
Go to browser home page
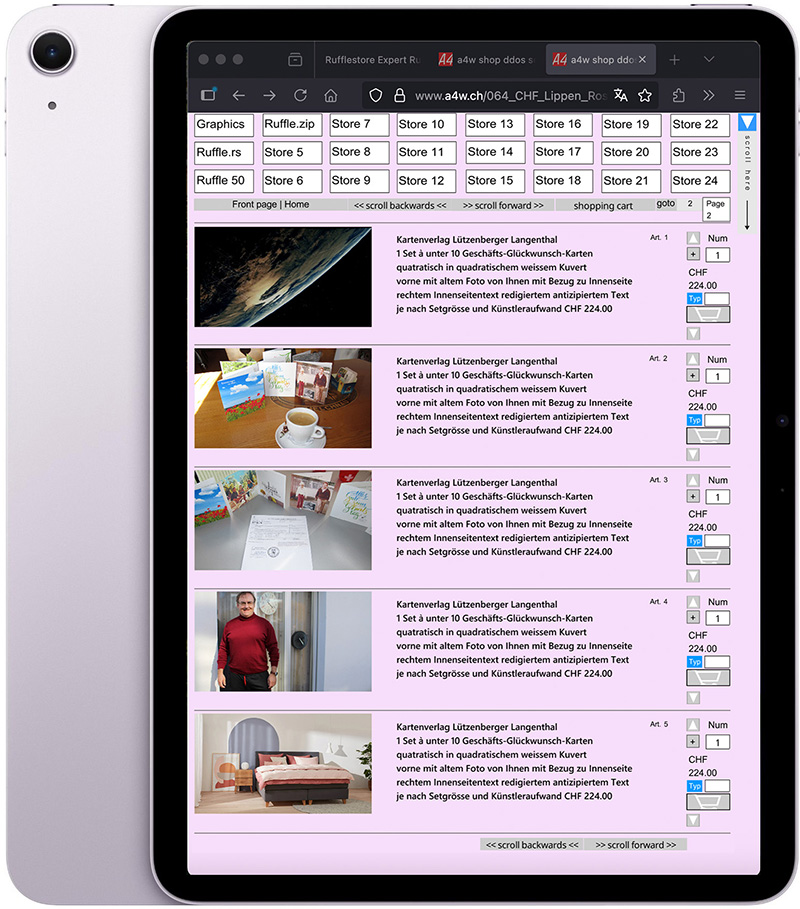pyautogui.click(x=331, y=96)
